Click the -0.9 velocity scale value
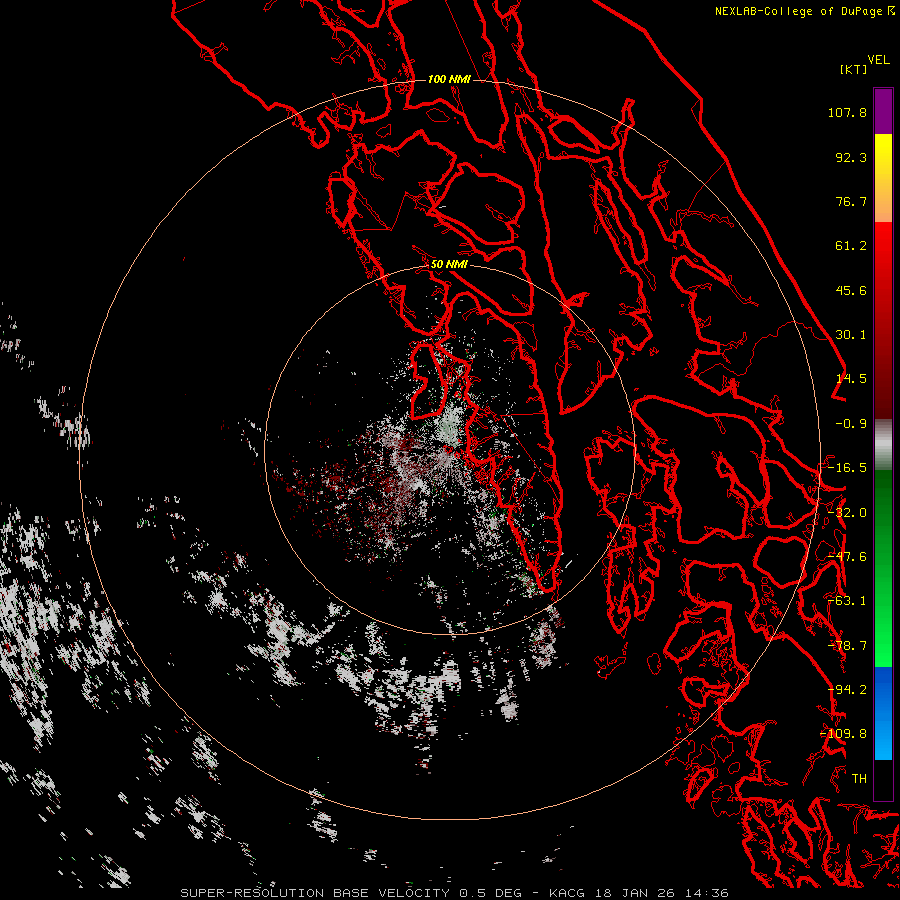The height and width of the screenshot is (900, 900). 851,424
